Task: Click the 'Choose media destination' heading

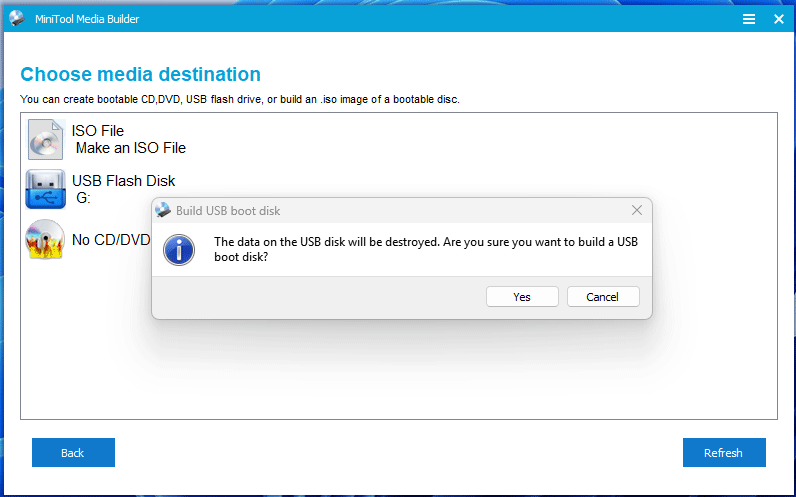Action: click(141, 74)
